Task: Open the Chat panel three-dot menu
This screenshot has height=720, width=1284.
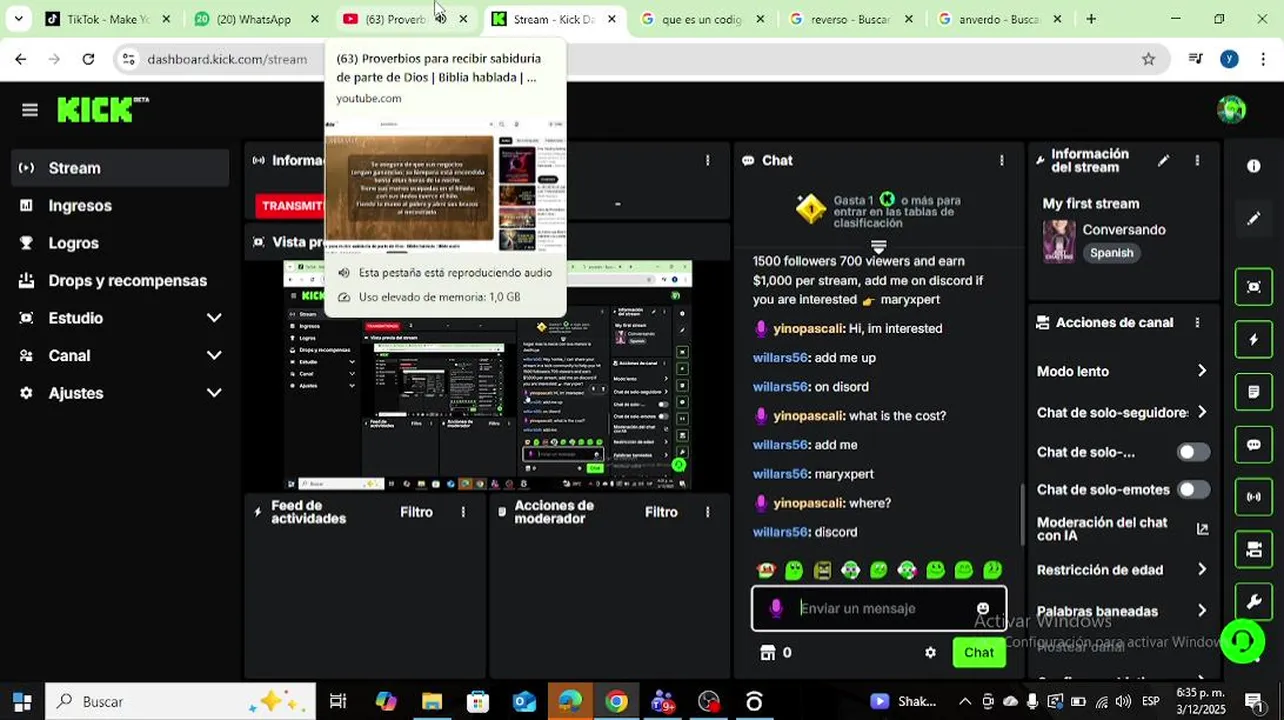Action: click(1001, 160)
